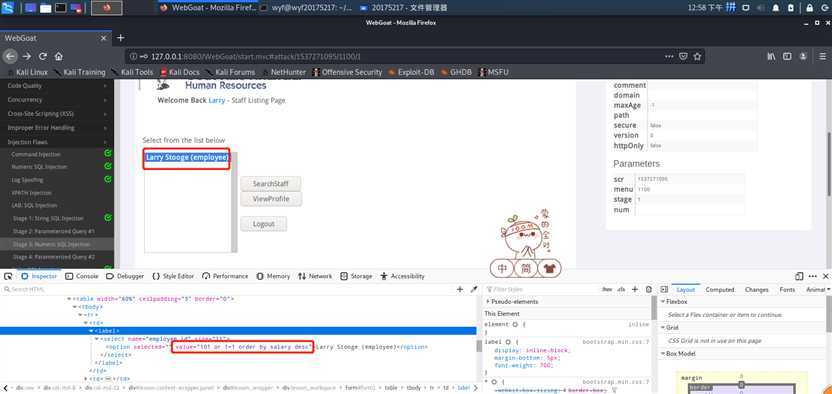Reload the WebGoat page

(43, 56)
